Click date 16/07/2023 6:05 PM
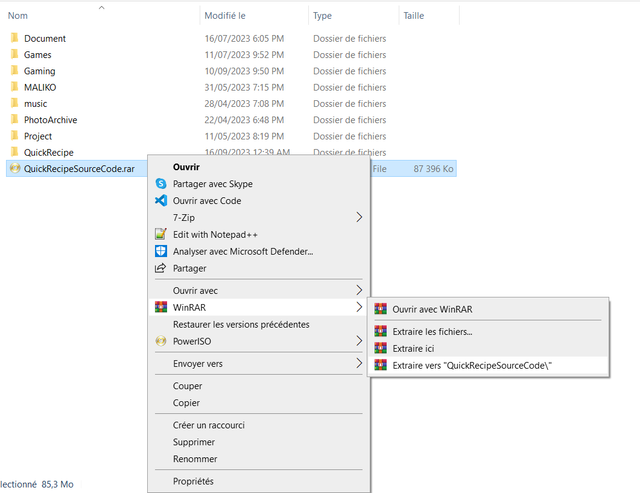640x493 pixels. click(244, 38)
